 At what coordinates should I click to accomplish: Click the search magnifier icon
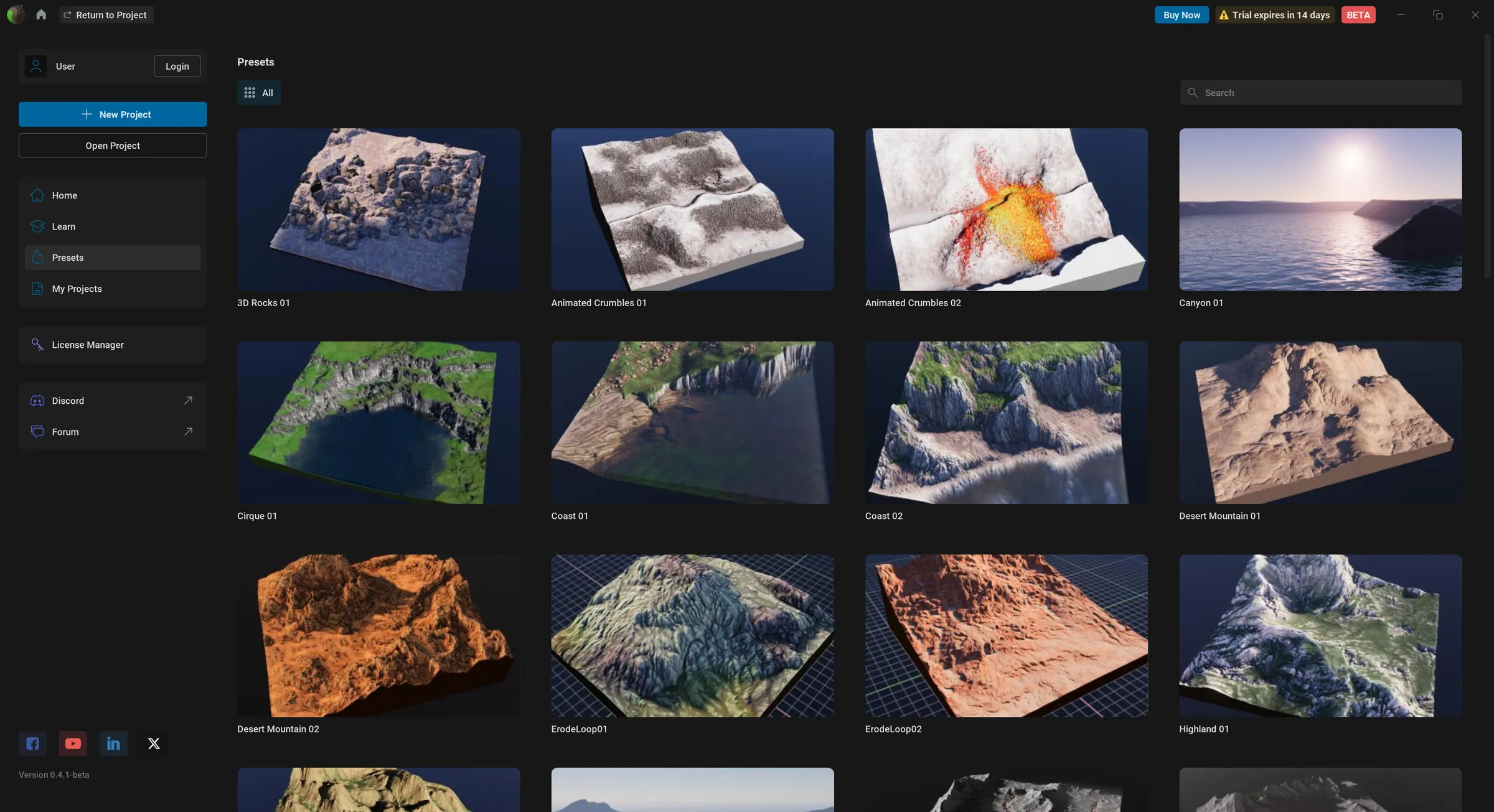coord(1193,92)
